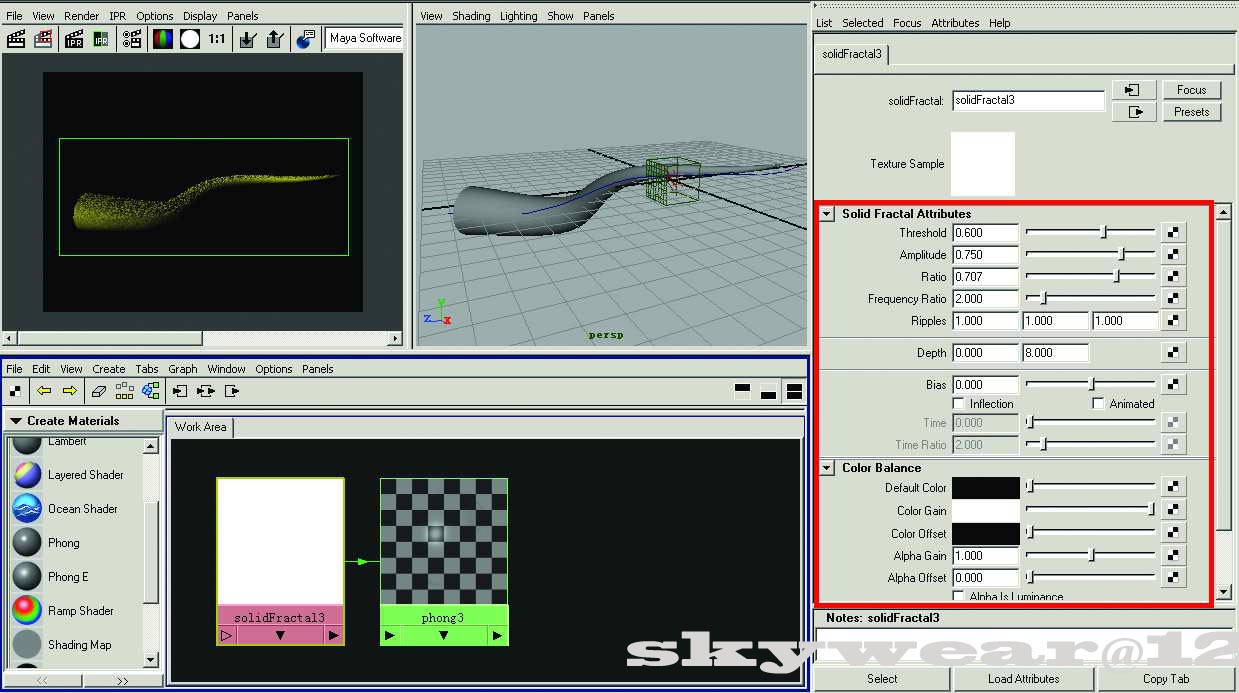
Task: Click solidFractal3 node output arrow
Action: click(x=333, y=635)
